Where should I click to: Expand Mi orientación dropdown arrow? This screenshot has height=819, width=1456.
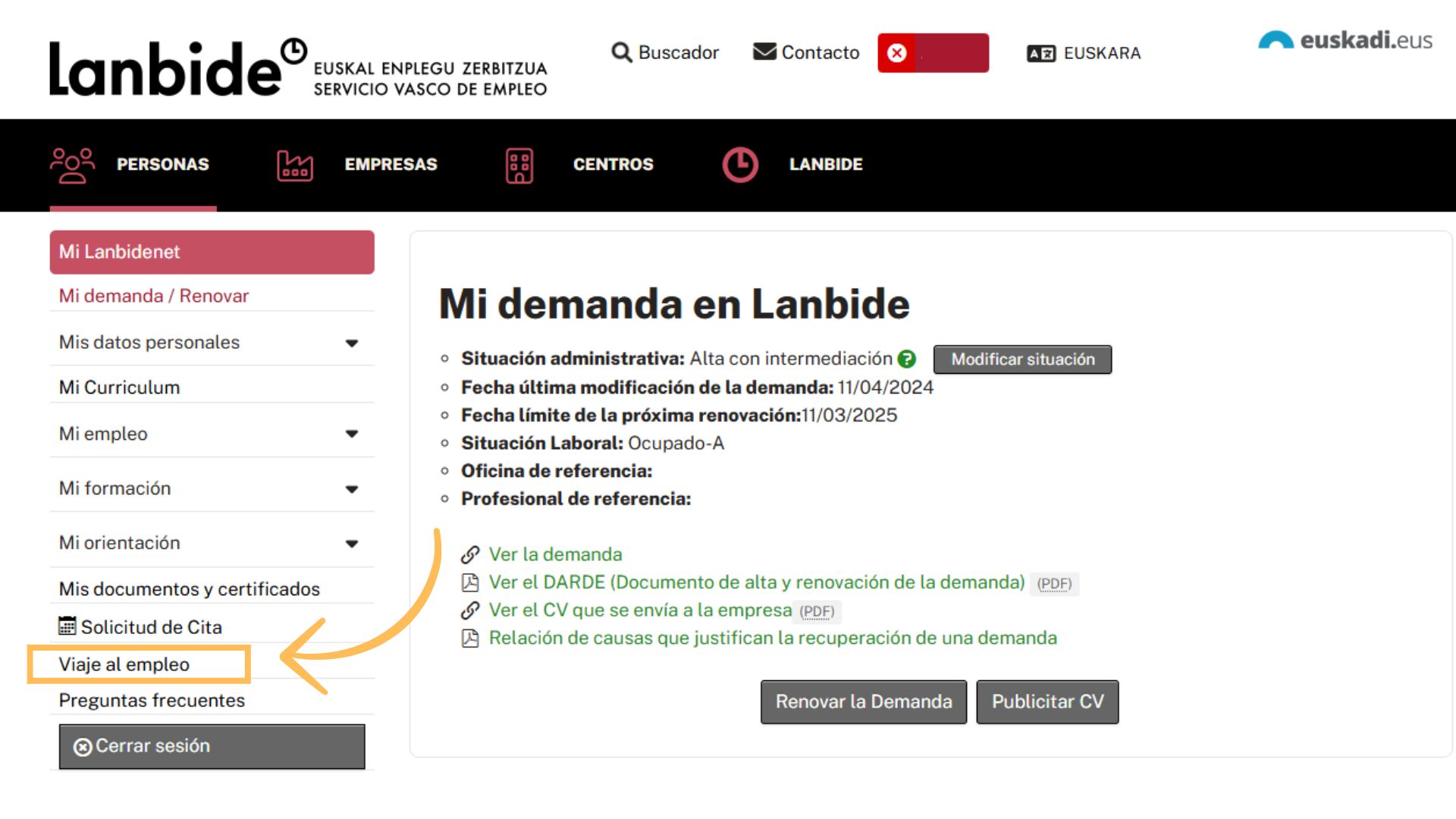click(351, 544)
